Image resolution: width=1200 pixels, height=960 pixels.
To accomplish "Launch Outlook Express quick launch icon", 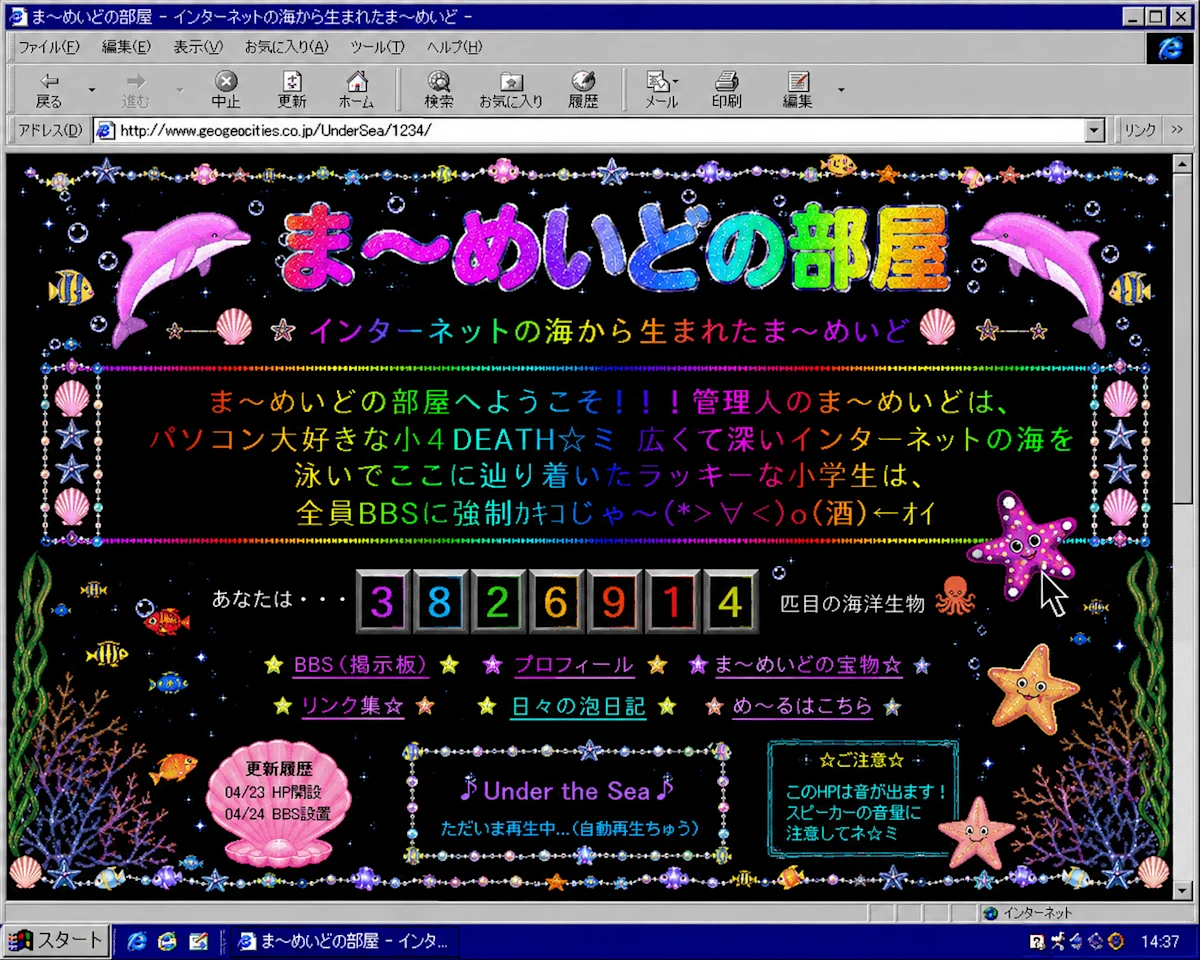I will tap(167, 941).
